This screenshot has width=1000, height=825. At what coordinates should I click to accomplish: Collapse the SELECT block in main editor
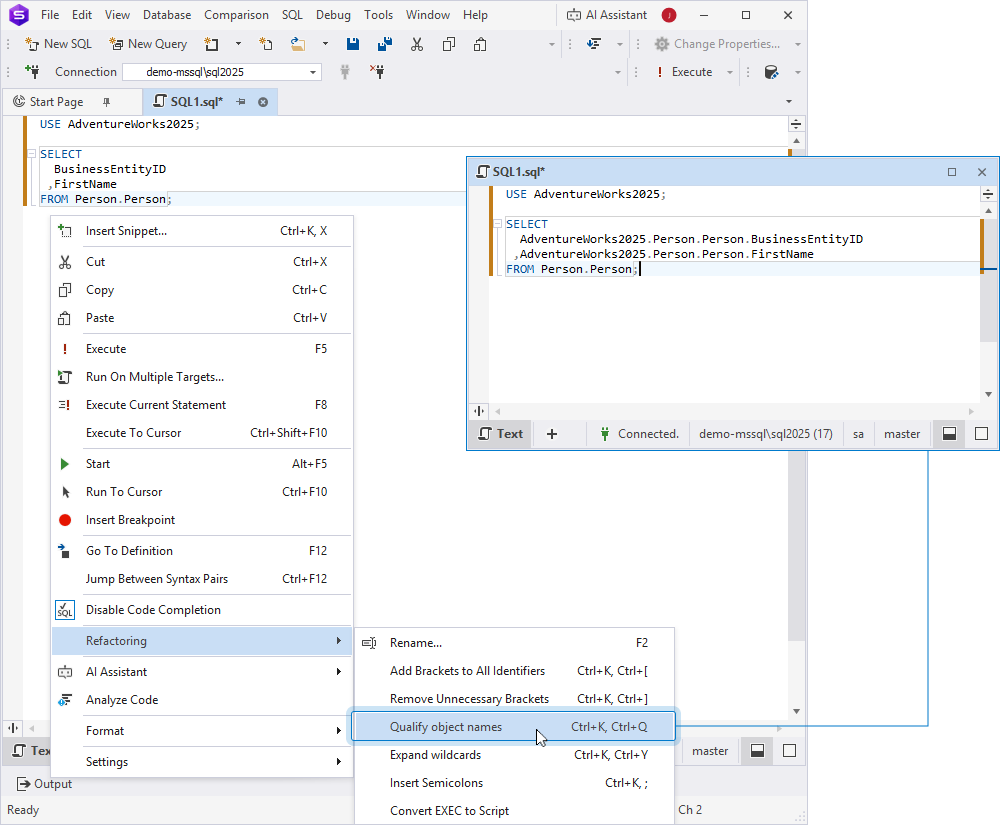tap(31, 154)
